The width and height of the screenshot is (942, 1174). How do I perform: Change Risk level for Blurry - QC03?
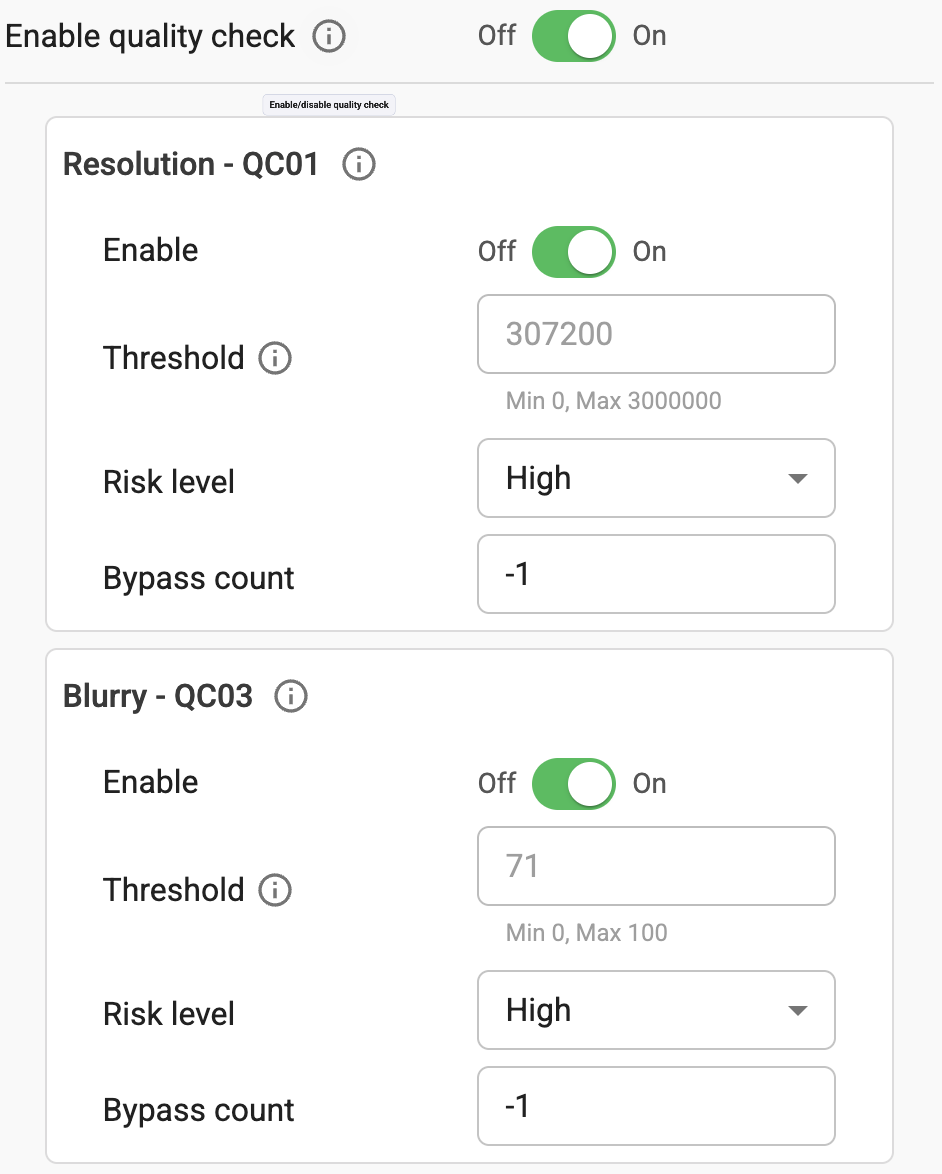point(656,1010)
